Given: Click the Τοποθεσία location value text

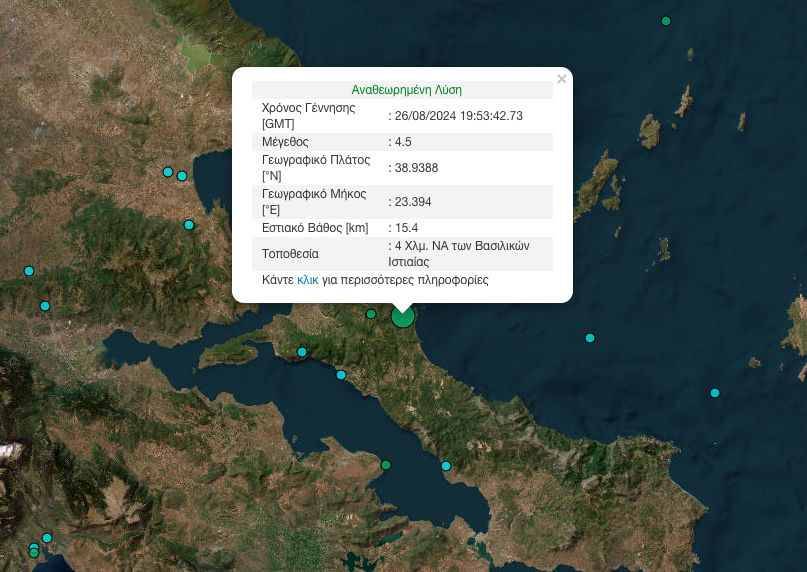Looking at the screenshot, I should coord(460,253).
